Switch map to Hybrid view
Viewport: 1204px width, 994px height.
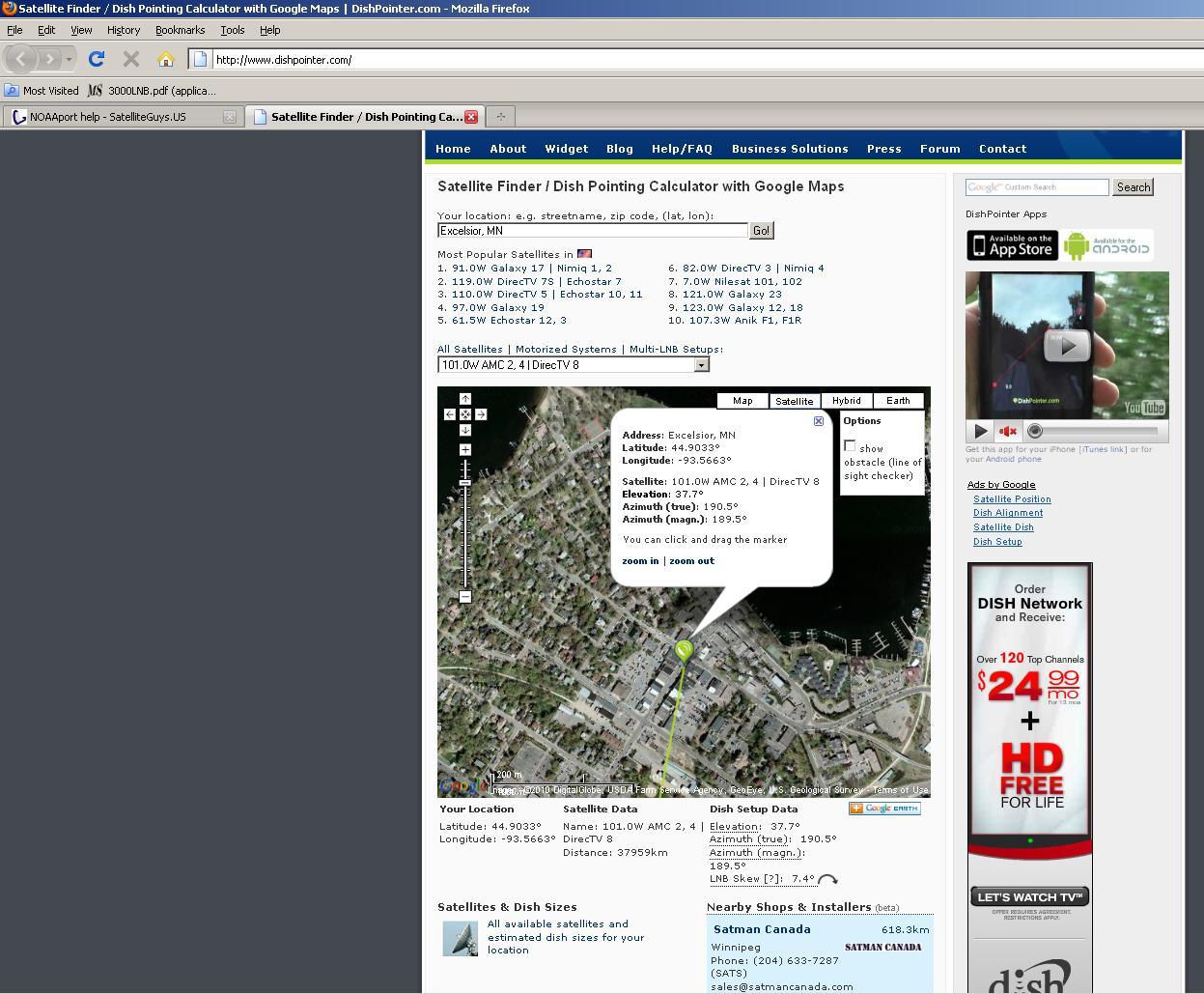847,401
